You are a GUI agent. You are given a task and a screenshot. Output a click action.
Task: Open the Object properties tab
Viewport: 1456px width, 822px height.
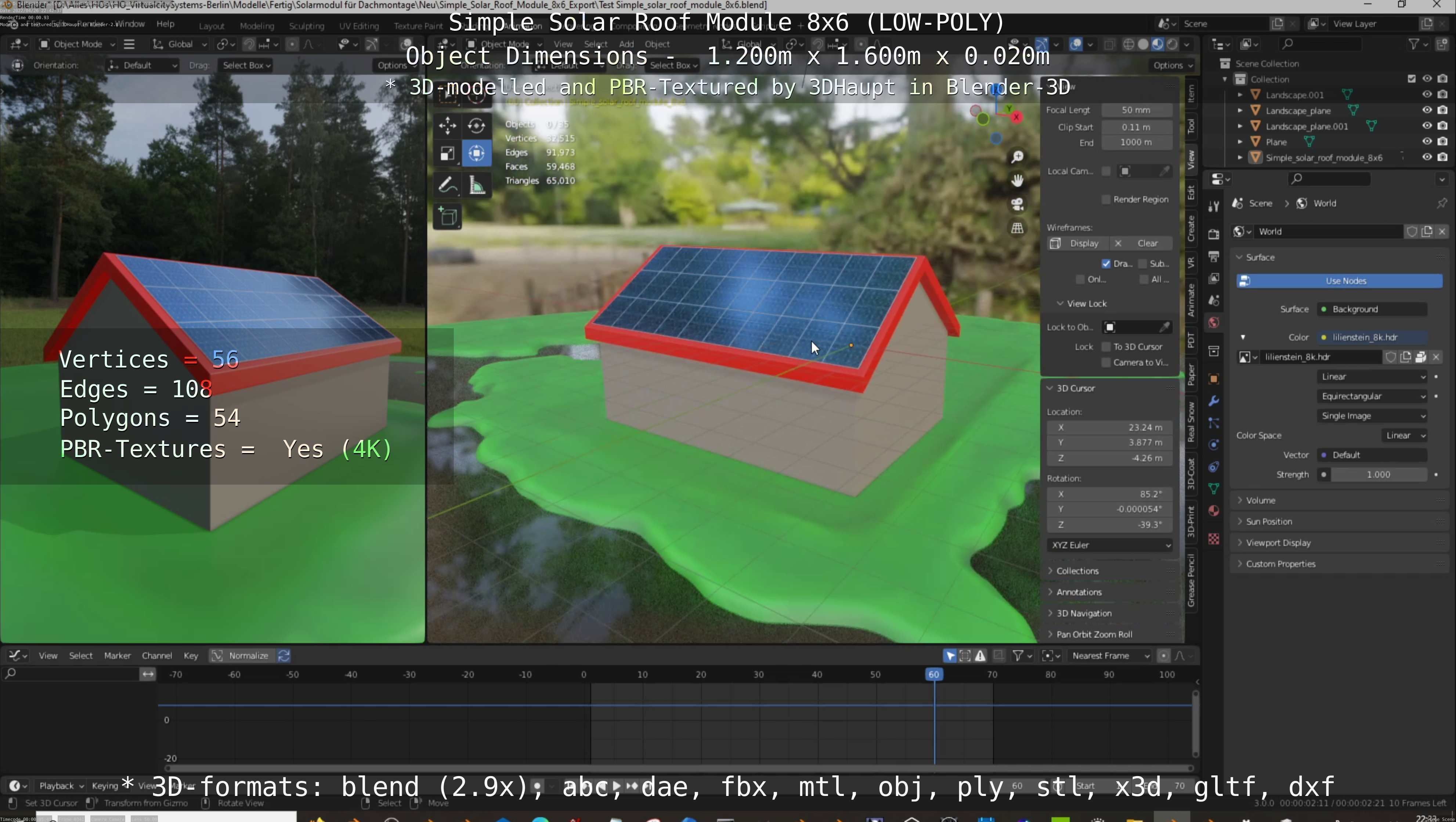pyautogui.click(x=1214, y=379)
